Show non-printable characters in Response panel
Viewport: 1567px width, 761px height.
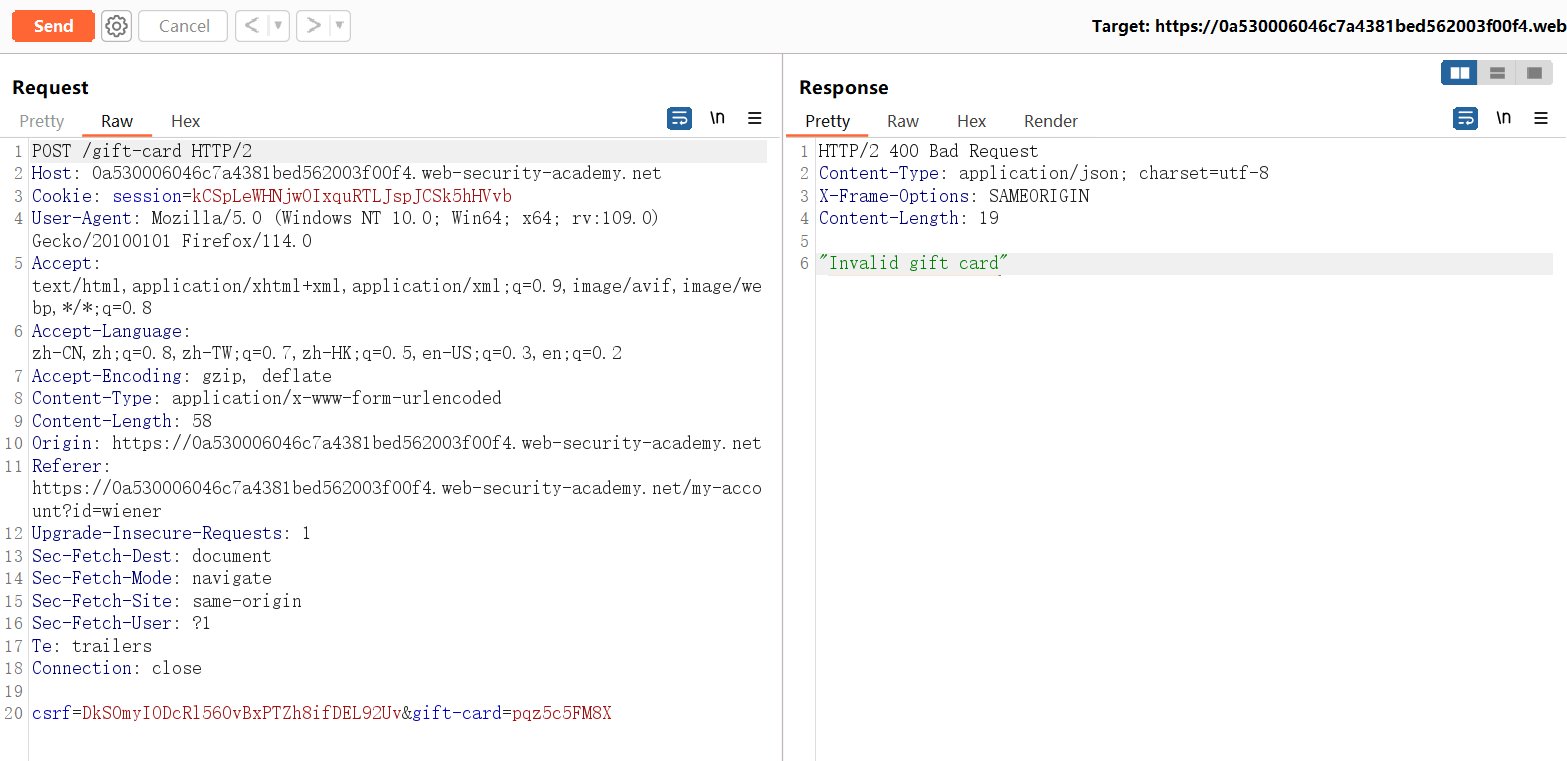(1503, 119)
